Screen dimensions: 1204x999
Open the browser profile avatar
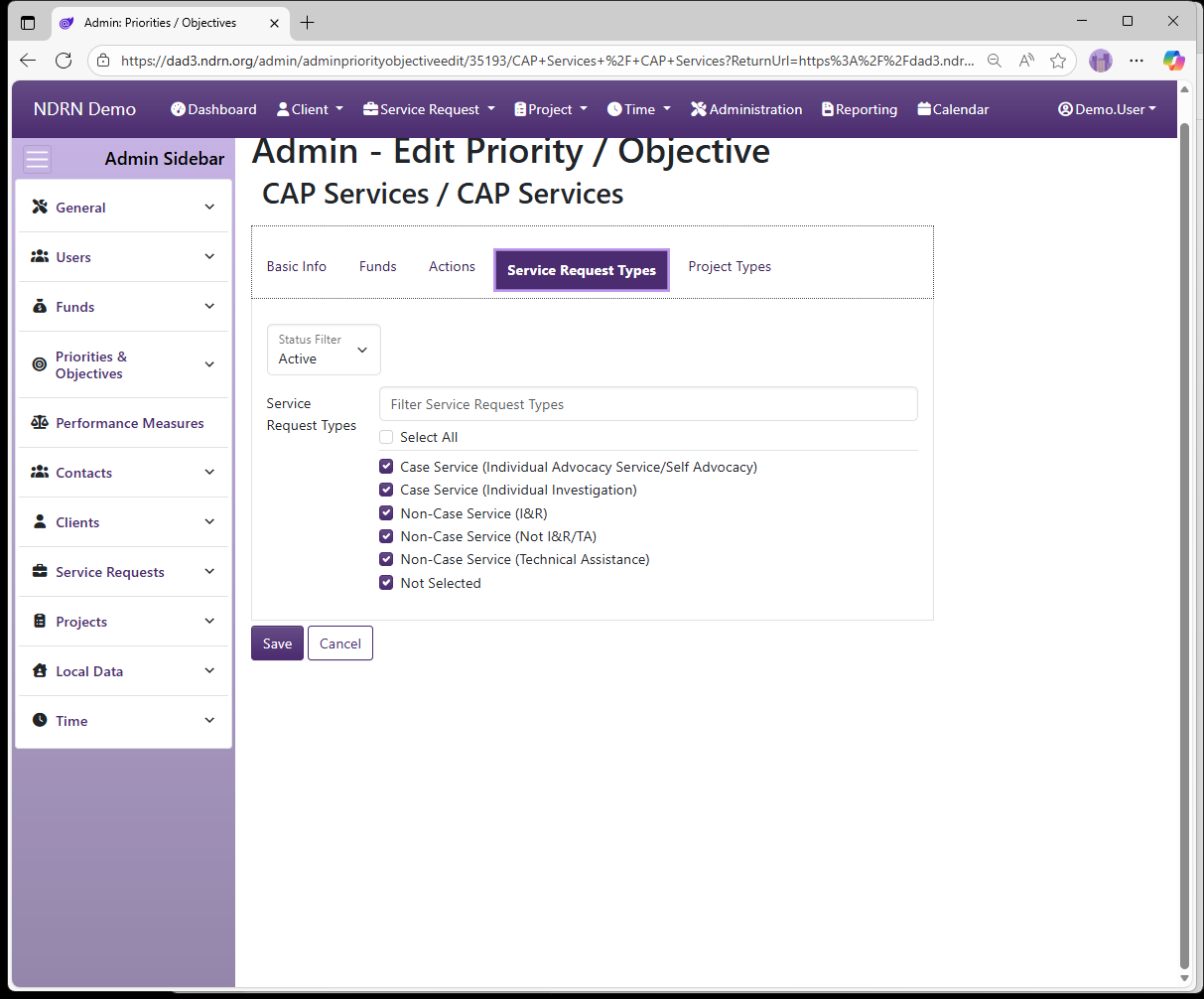(x=1100, y=61)
